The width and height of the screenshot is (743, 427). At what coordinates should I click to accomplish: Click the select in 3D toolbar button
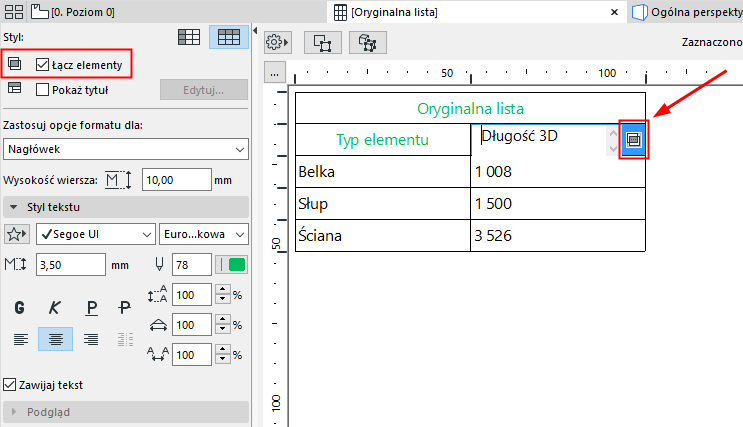[x=368, y=43]
